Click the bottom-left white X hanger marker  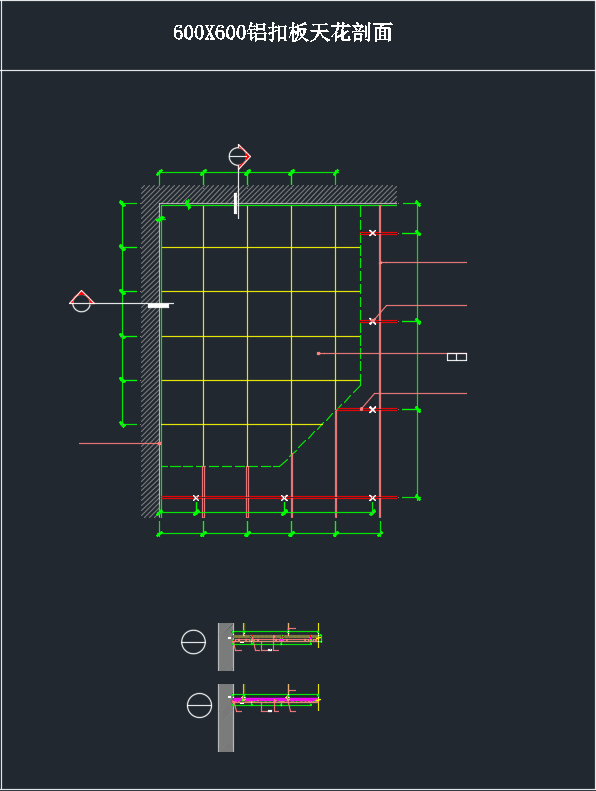[196, 498]
